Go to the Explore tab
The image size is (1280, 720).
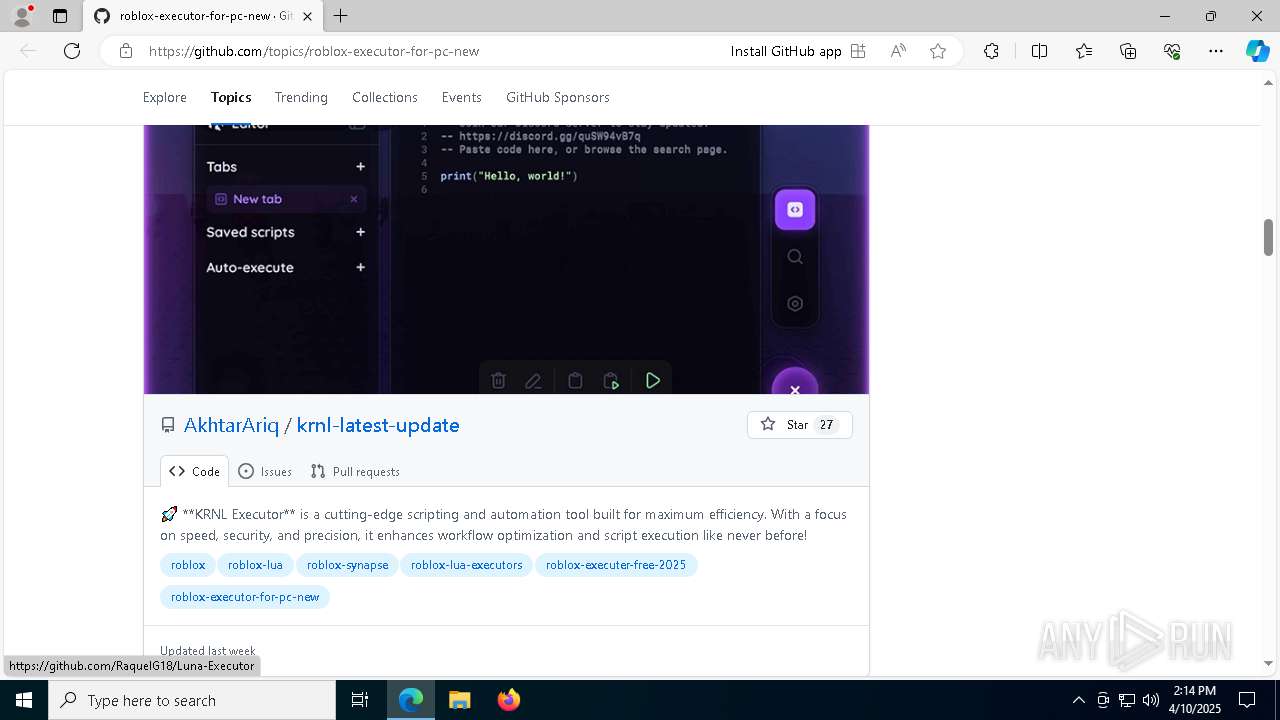click(165, 97)
